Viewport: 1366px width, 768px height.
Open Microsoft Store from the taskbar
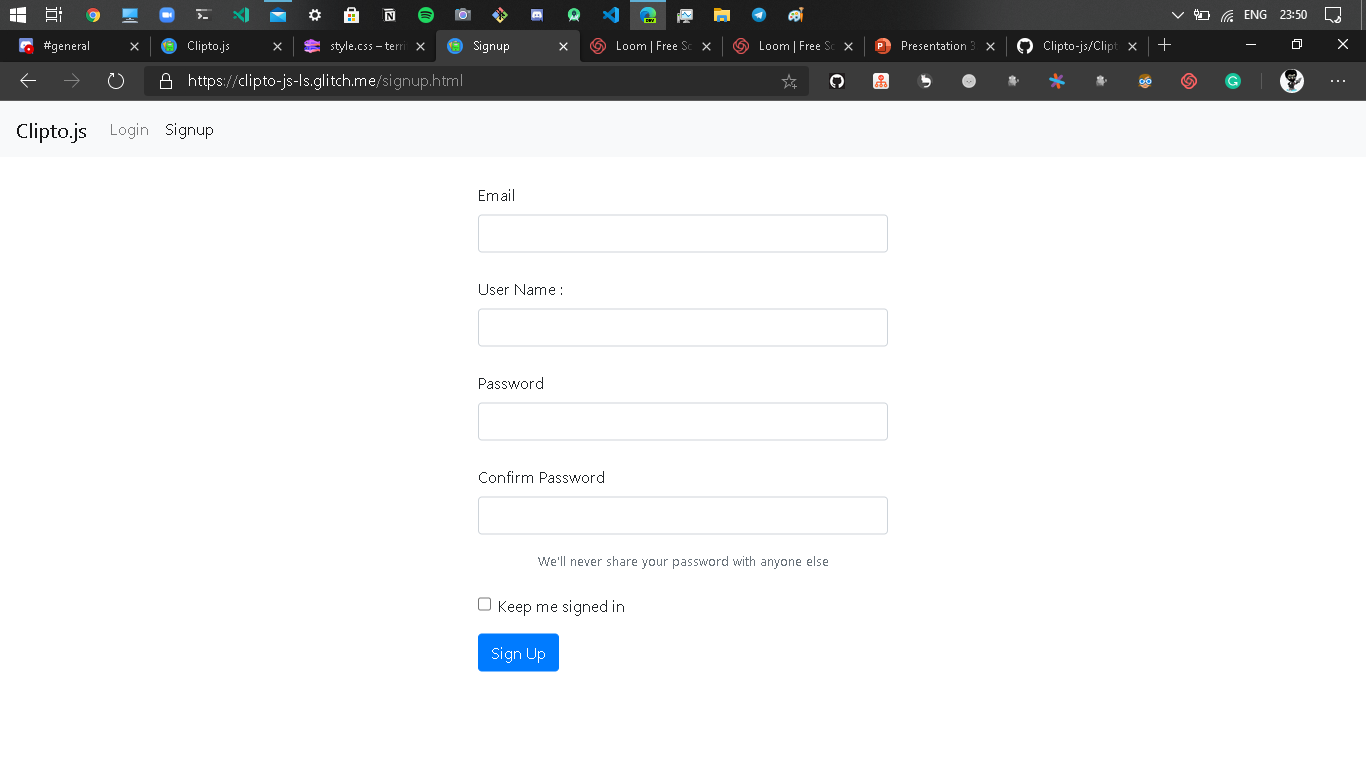pos(351,15)
